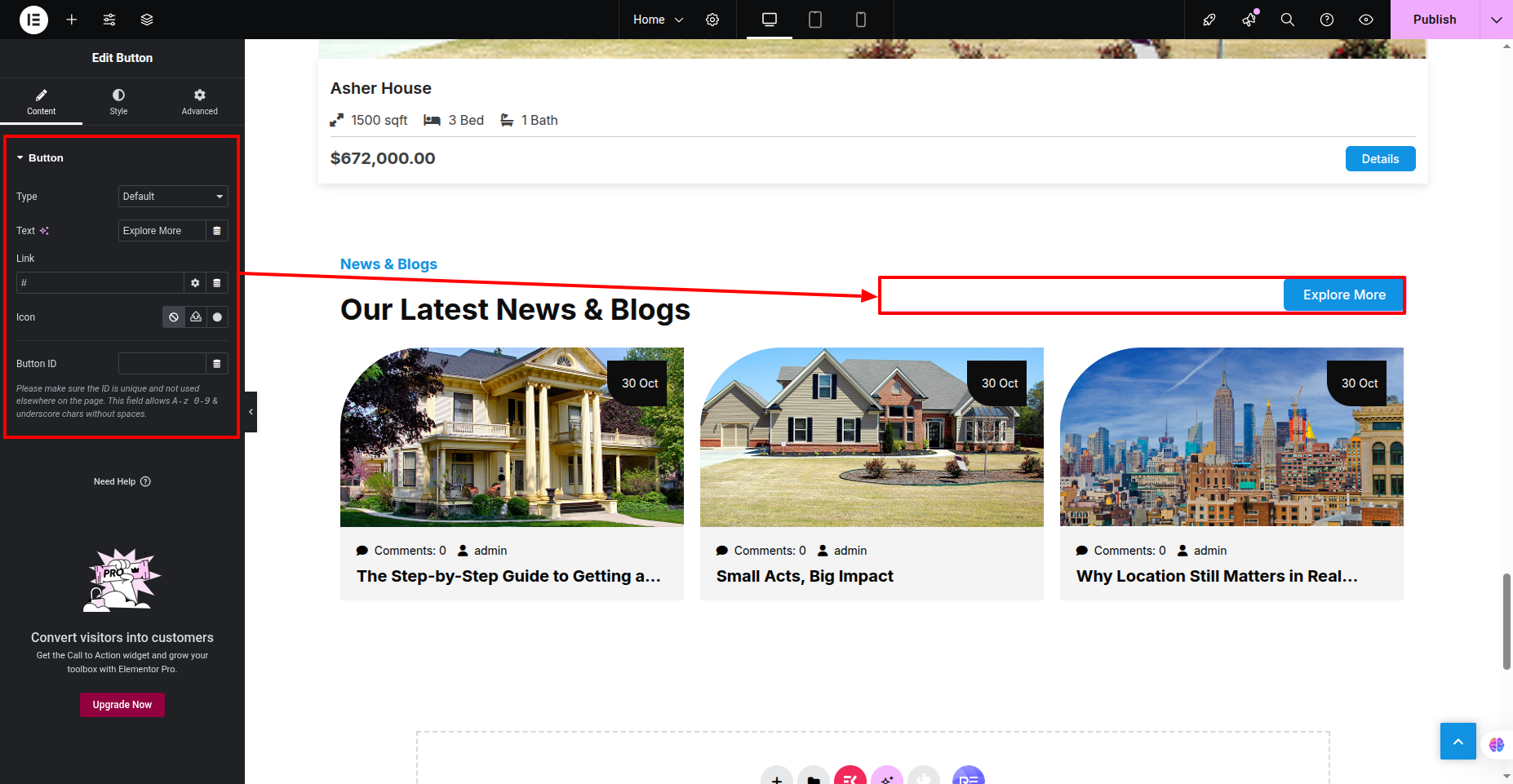Click the Upgrade Now button
Screen dimensions: 1513x784
[x=122, y=705]
